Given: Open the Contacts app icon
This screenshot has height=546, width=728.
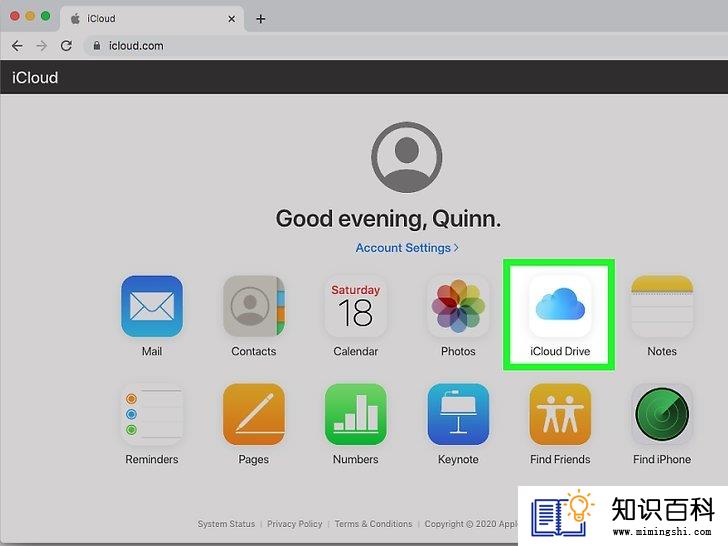Looking at the screenshot, I should (x=254, y=306).
